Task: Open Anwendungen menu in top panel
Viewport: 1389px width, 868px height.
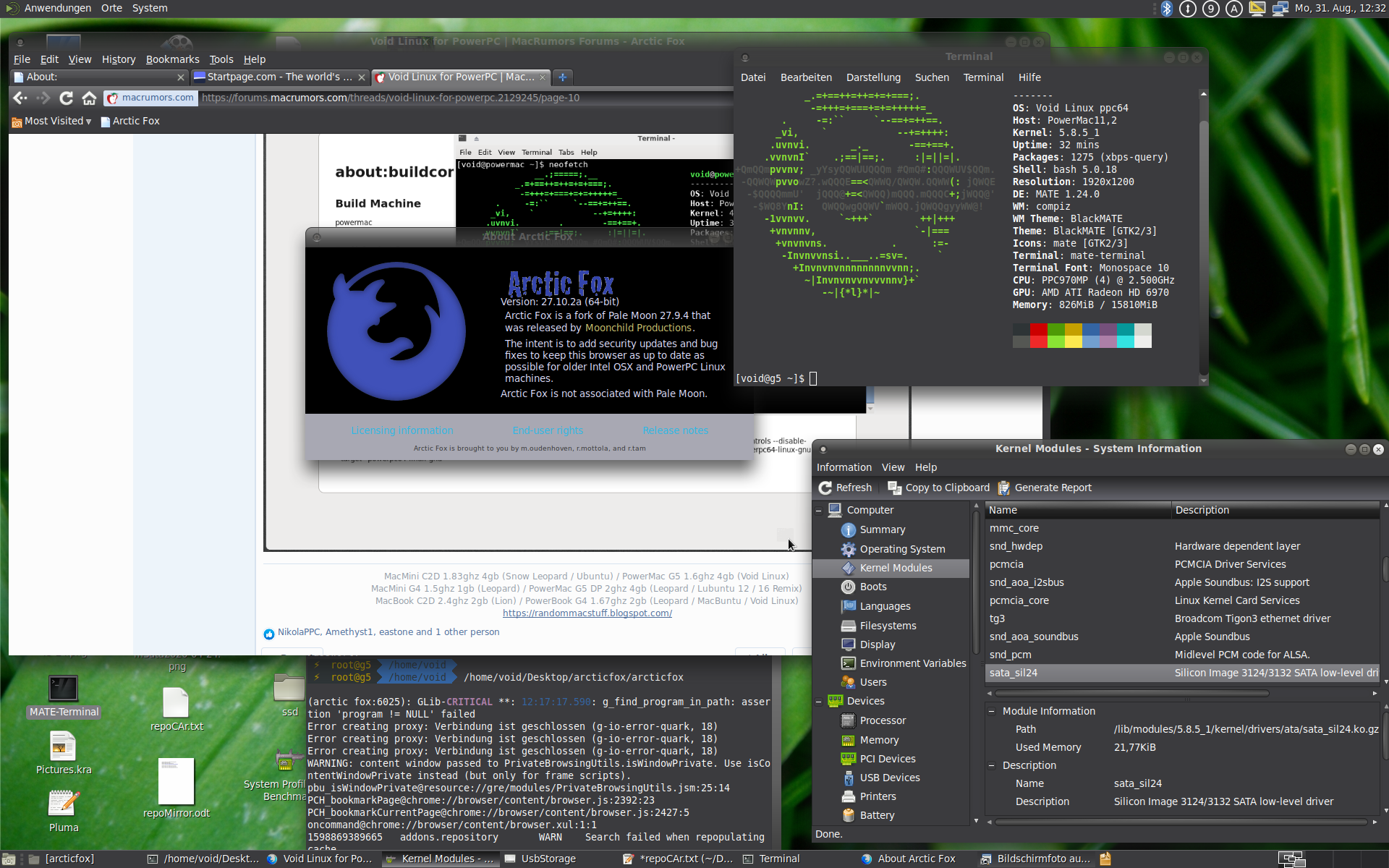Action: [x=57, y=8]
